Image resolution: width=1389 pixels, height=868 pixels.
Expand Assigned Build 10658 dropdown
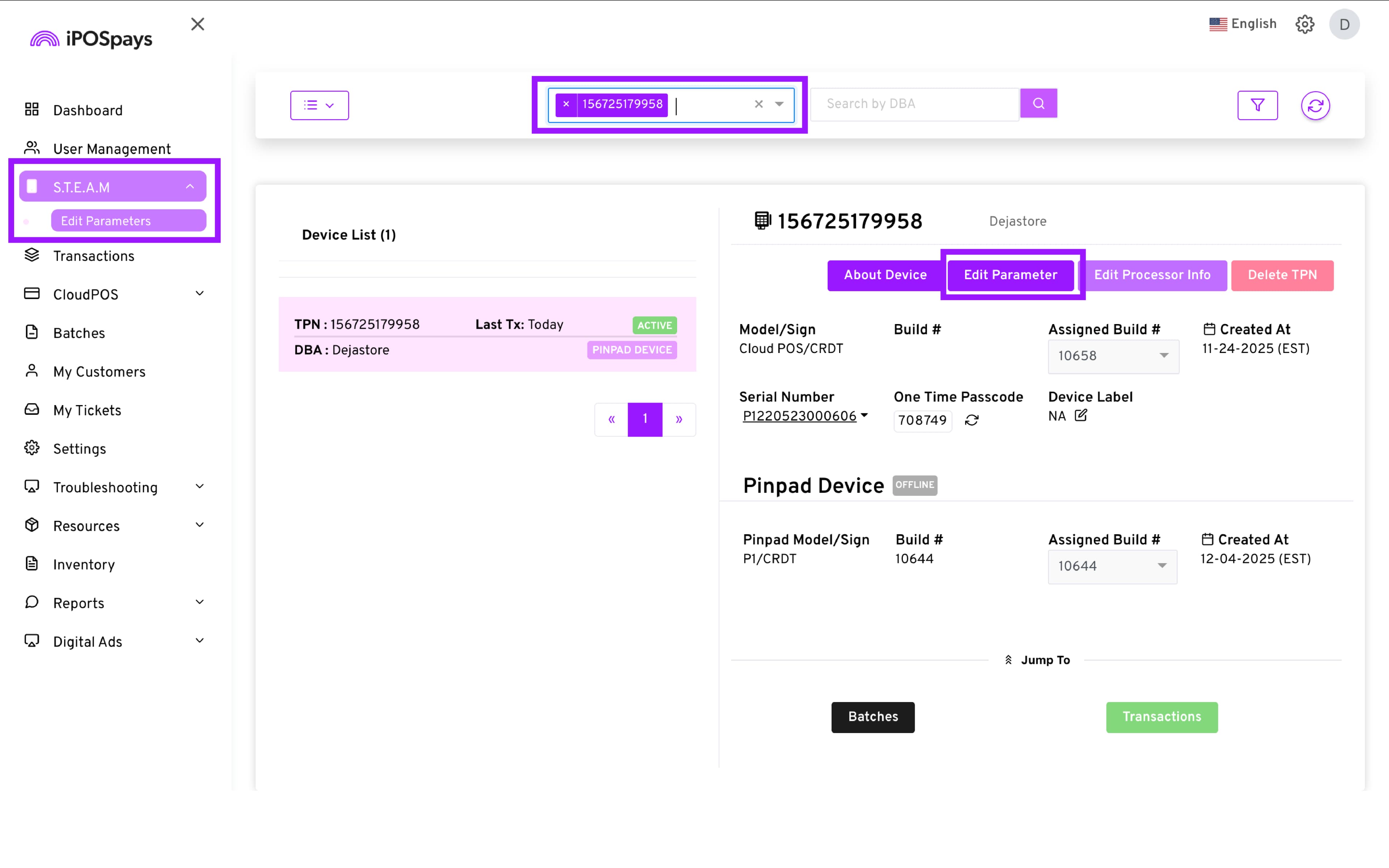(1113, 356)
